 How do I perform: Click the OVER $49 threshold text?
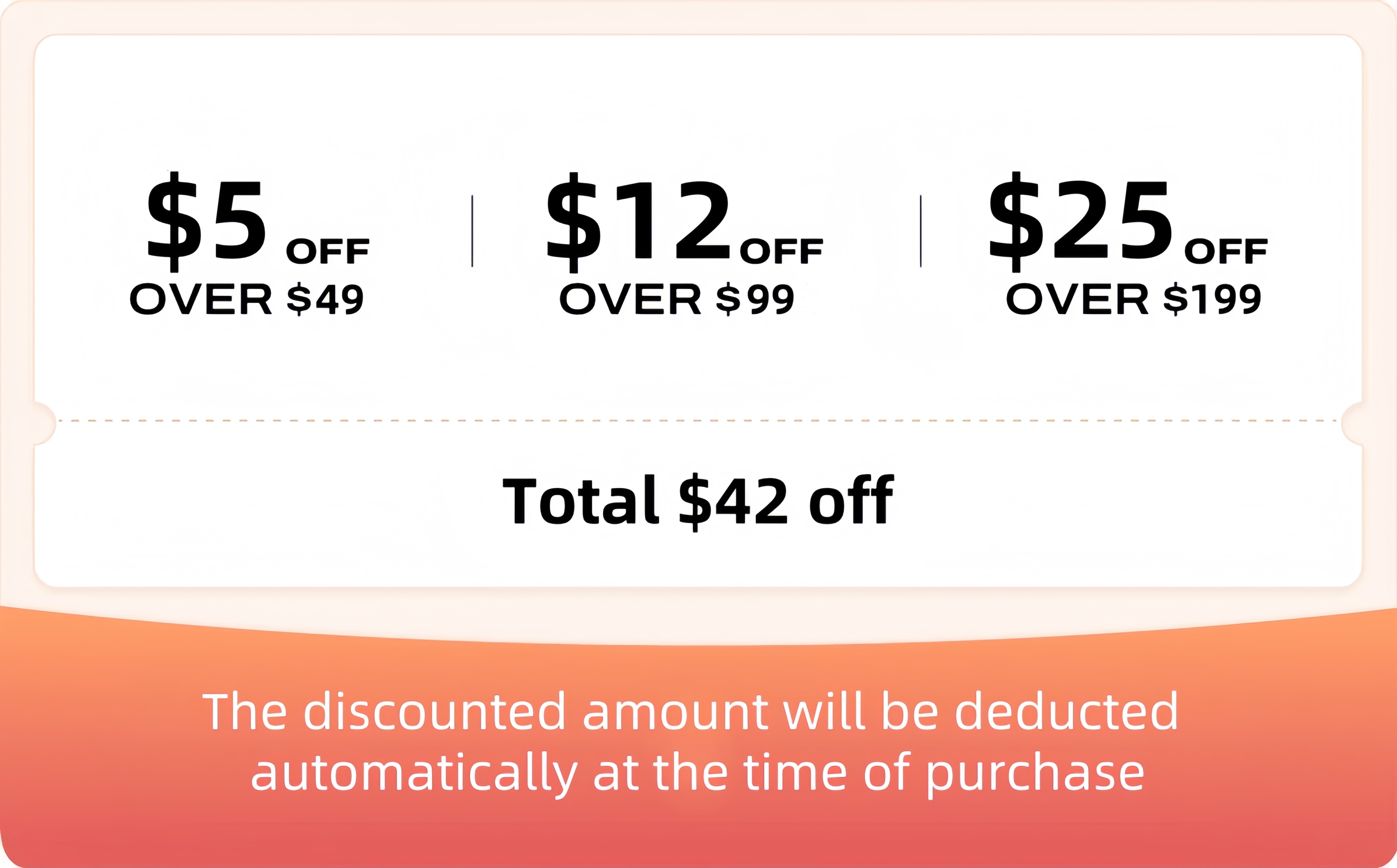tap(247, 299)
